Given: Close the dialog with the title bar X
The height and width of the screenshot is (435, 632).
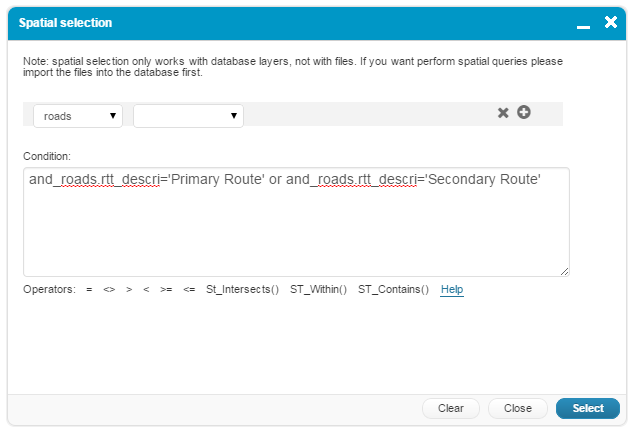Looking at the screenshot, I should [610, 21].
